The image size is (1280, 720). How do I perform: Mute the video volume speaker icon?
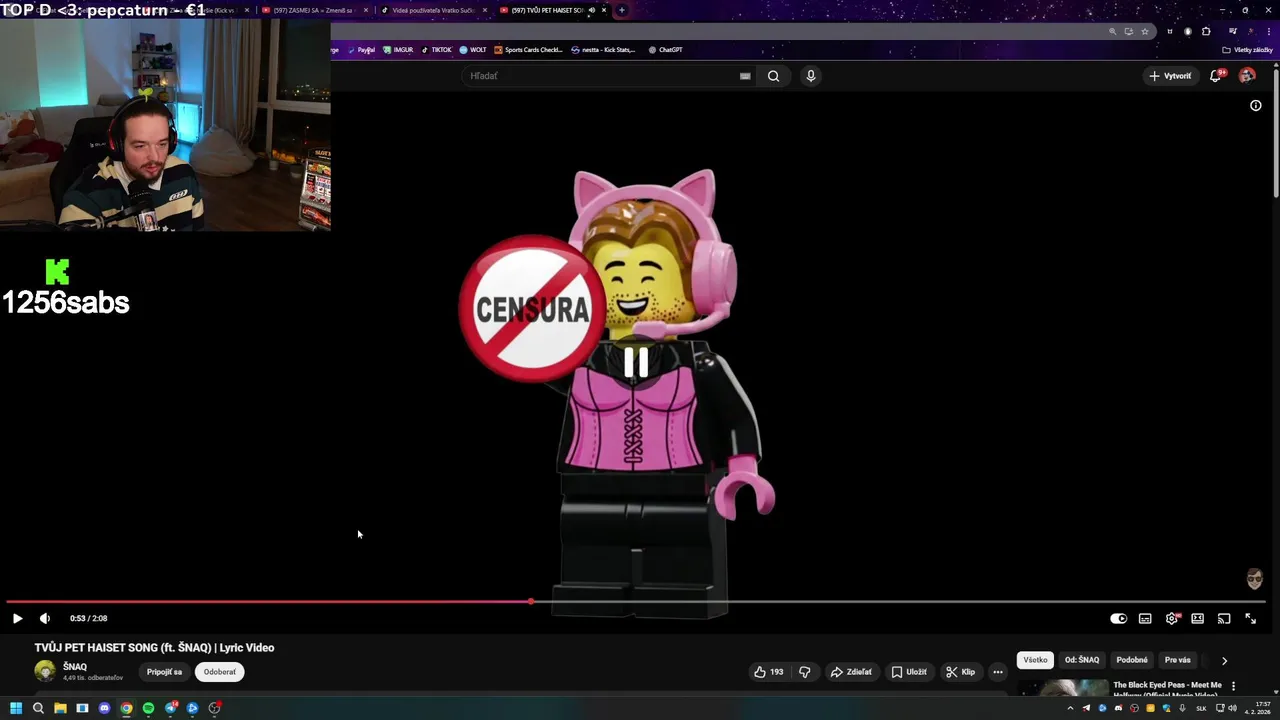point(44,618)
